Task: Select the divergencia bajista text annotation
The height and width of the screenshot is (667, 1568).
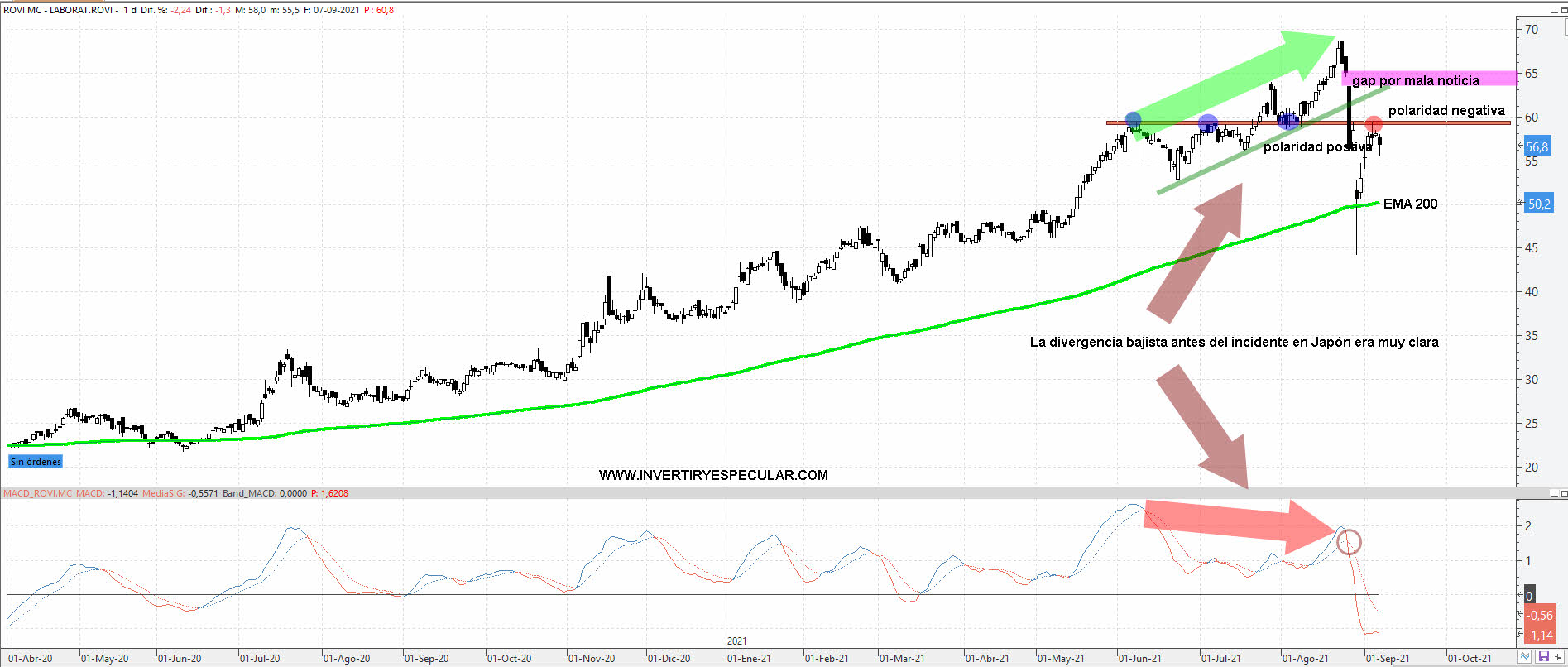Action: 1234,342
